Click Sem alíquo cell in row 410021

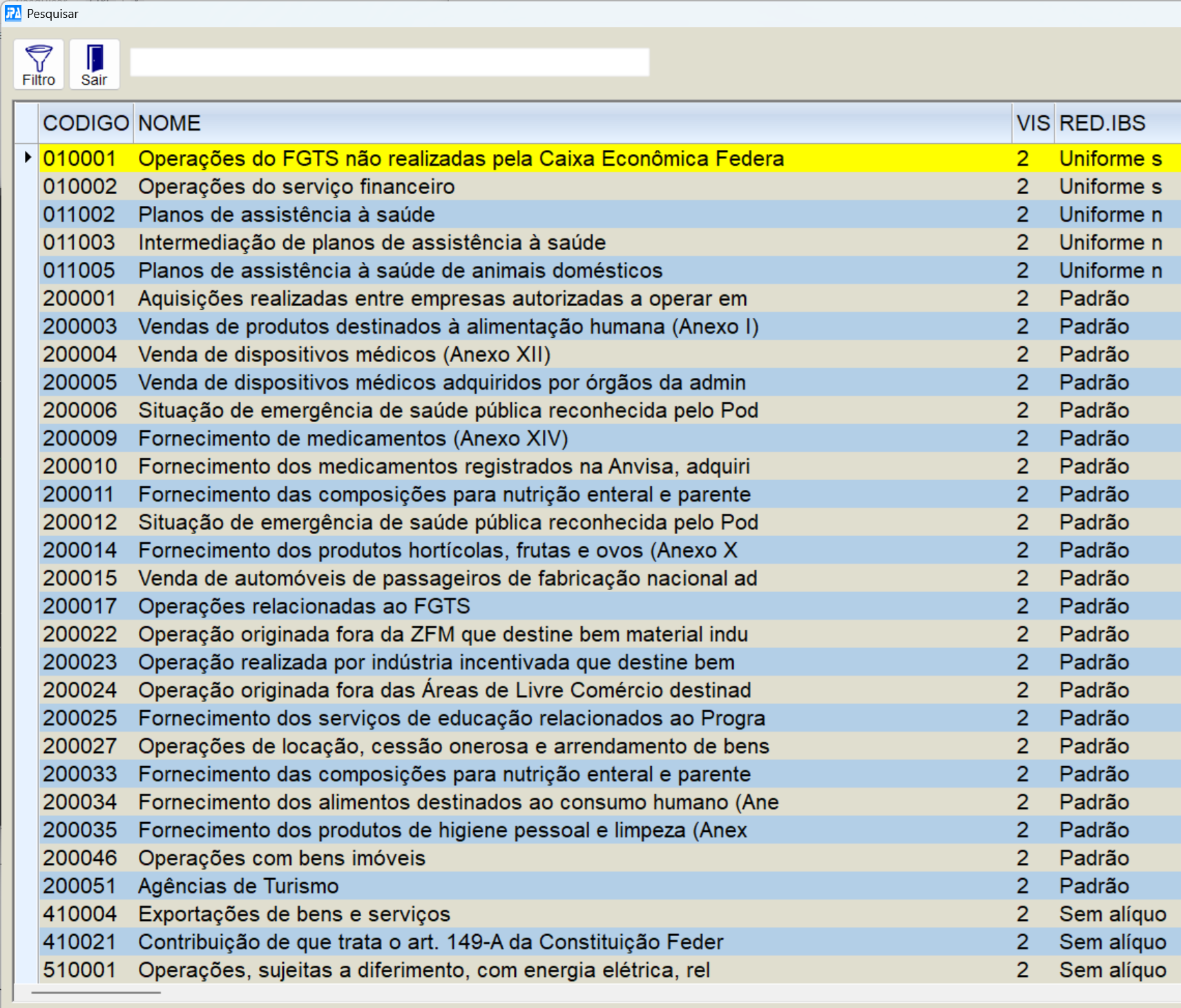tap(1112, 942)
